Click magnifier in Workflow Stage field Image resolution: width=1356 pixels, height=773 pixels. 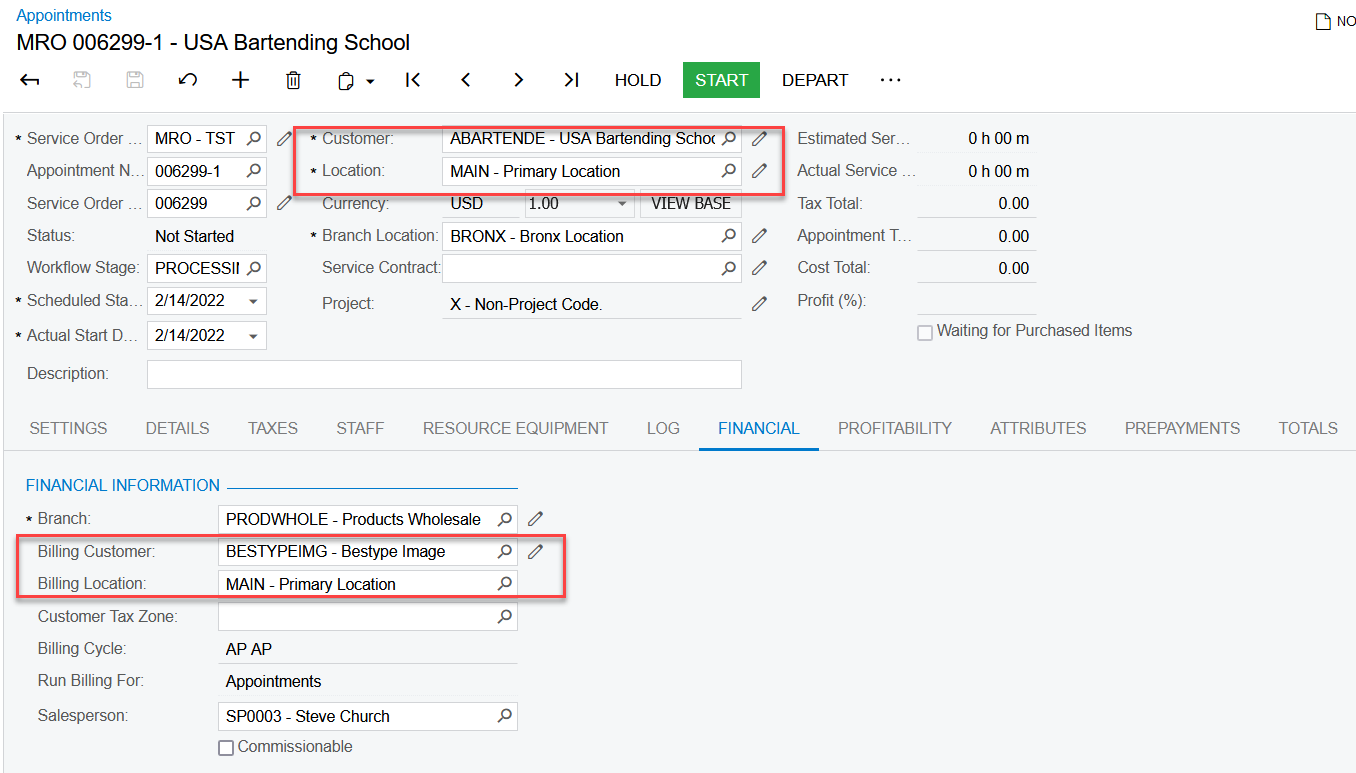(254, 268)
